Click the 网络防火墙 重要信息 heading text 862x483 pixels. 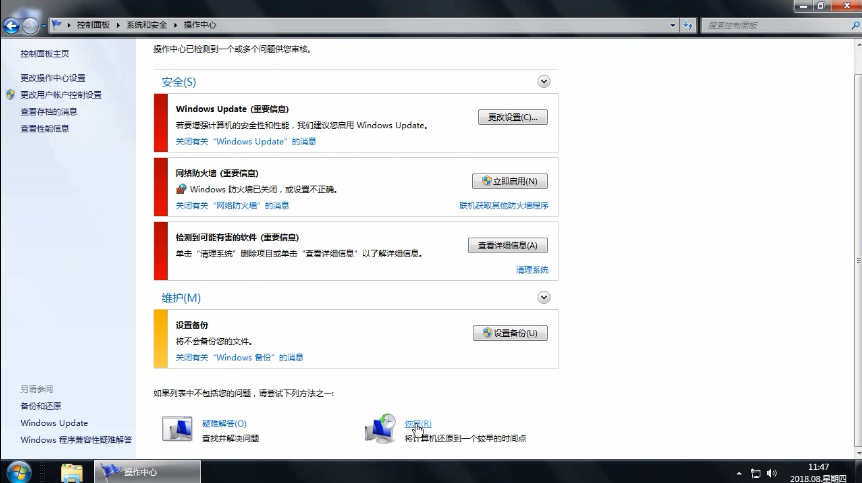tap(217, 173)
